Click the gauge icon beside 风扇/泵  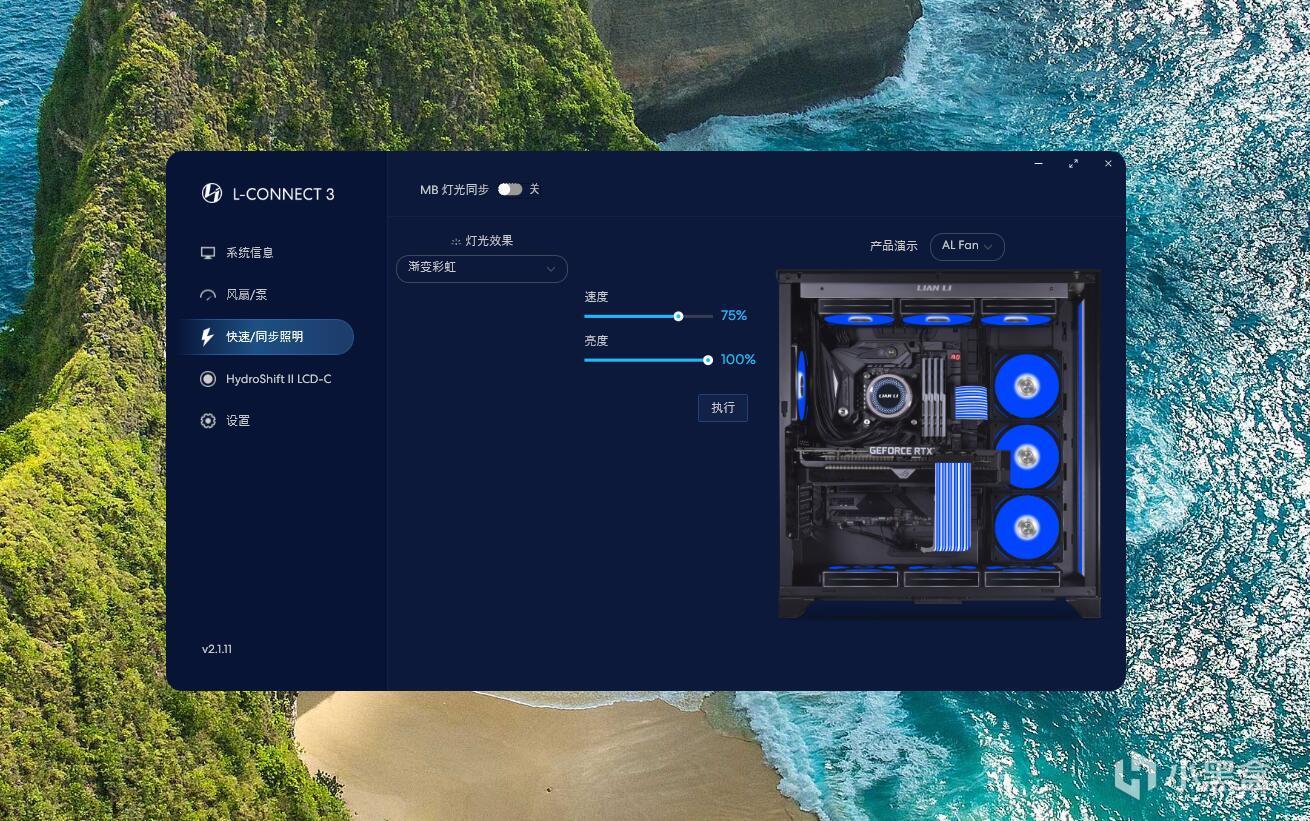208,295
